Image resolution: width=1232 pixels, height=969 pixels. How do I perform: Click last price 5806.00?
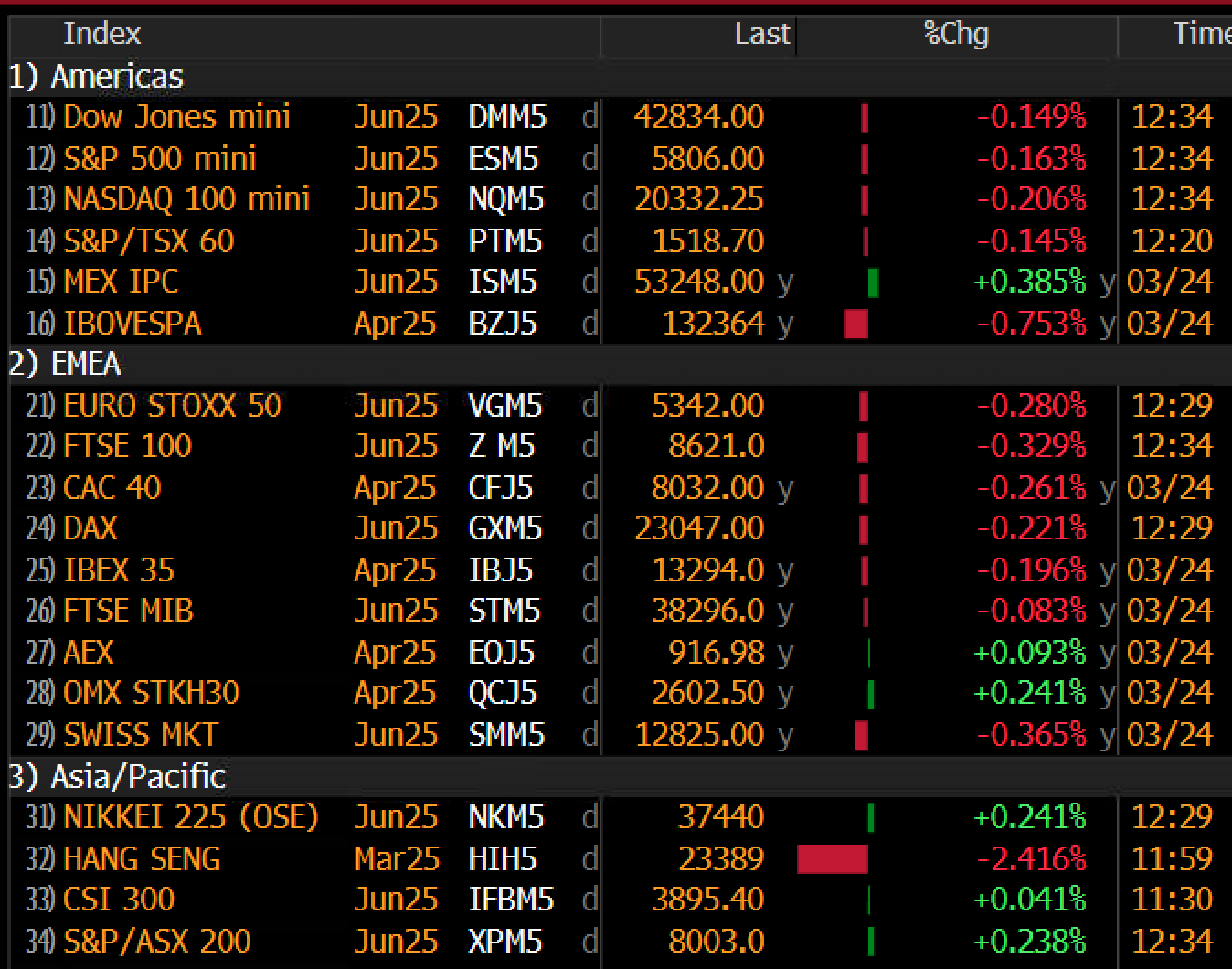click(707, 158)
